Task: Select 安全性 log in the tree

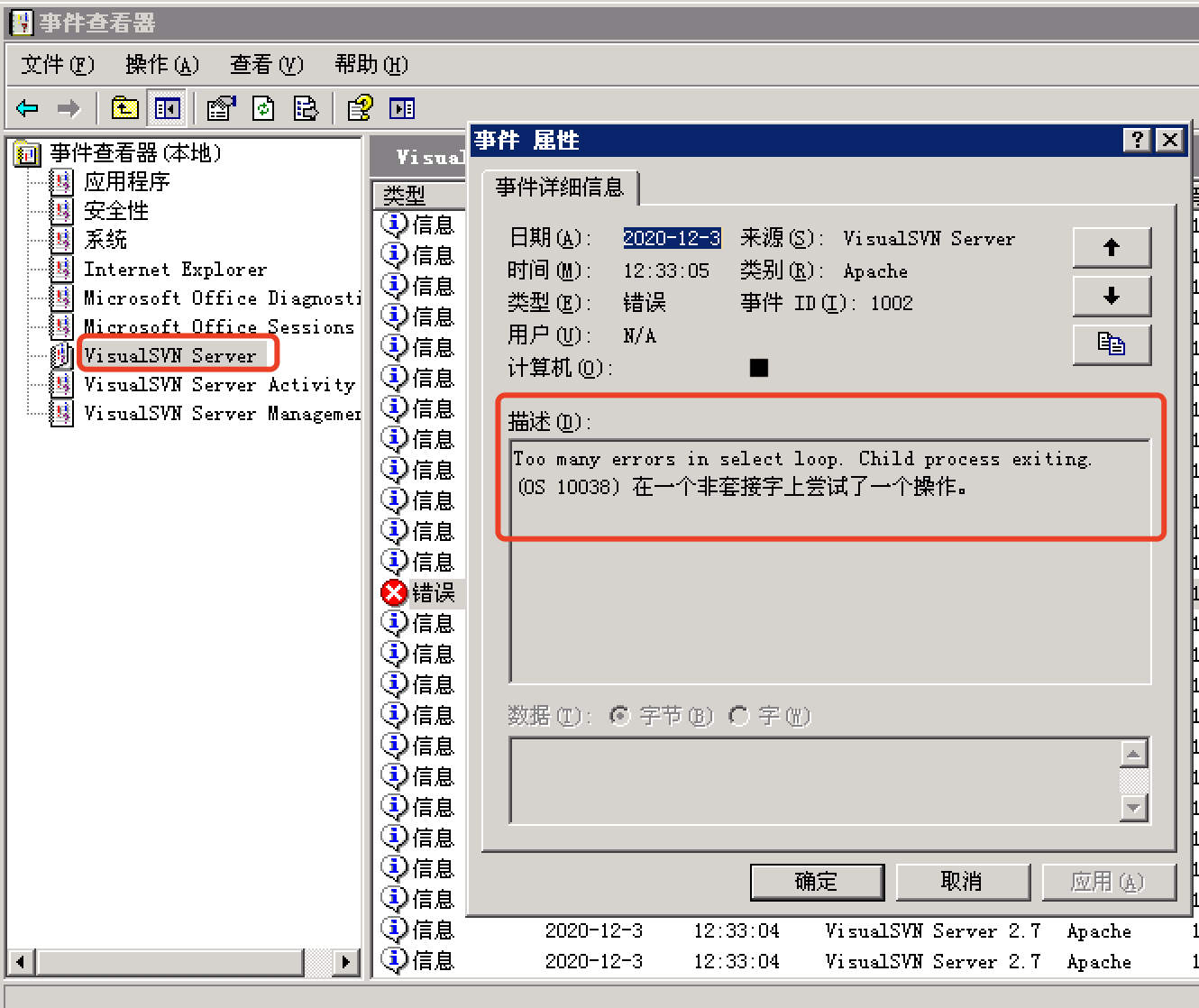Action: 116,212
